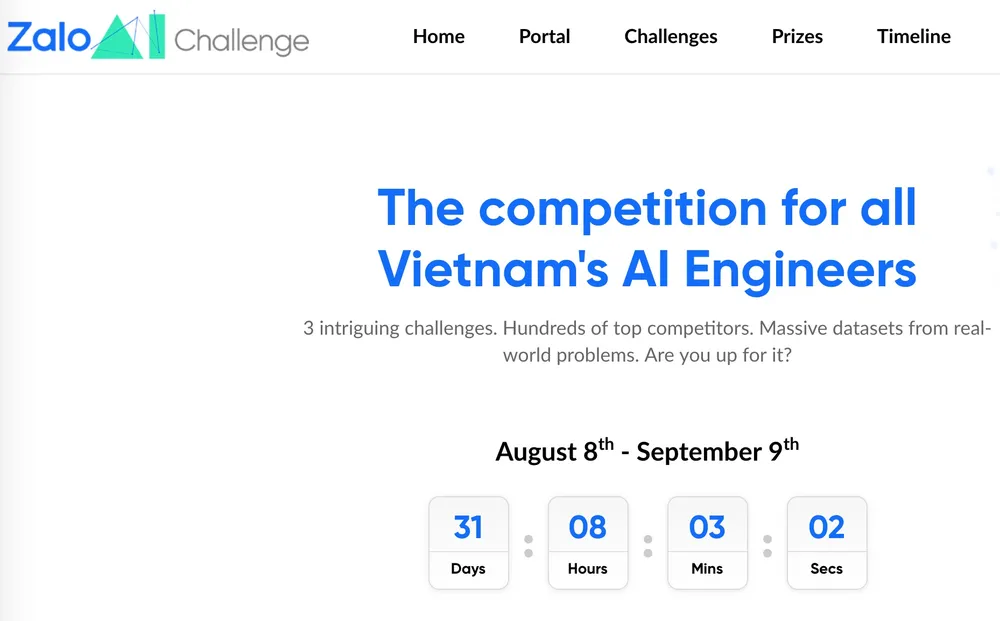Click colon separator between Hours and Mins

(648, 546)
